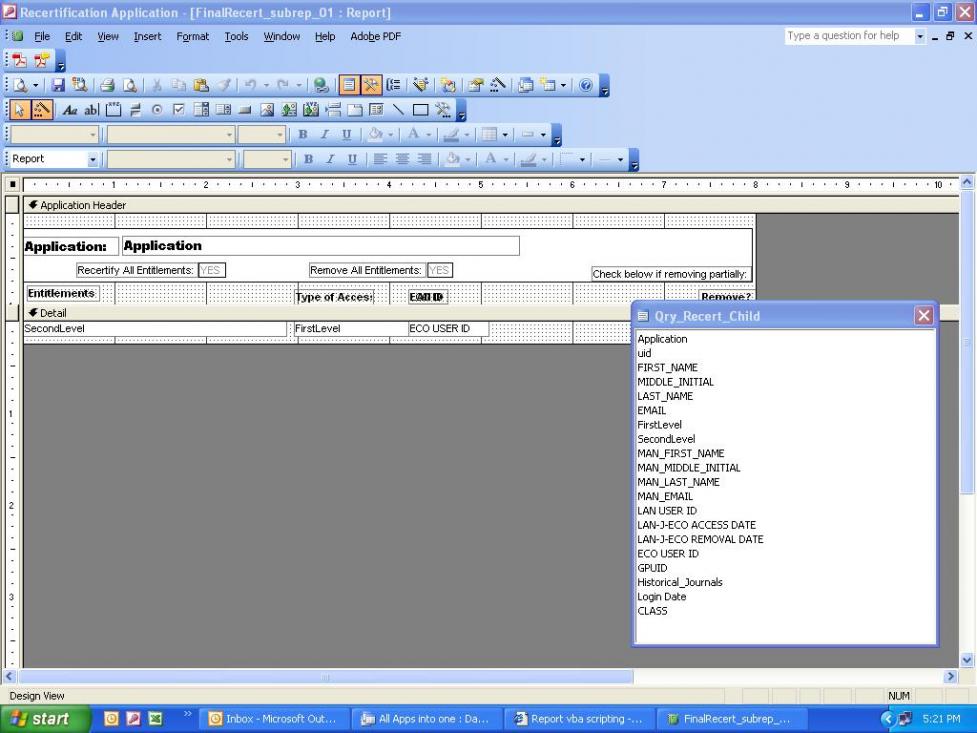Switch to All Apps into one taskbar button

tap(426, 719)
